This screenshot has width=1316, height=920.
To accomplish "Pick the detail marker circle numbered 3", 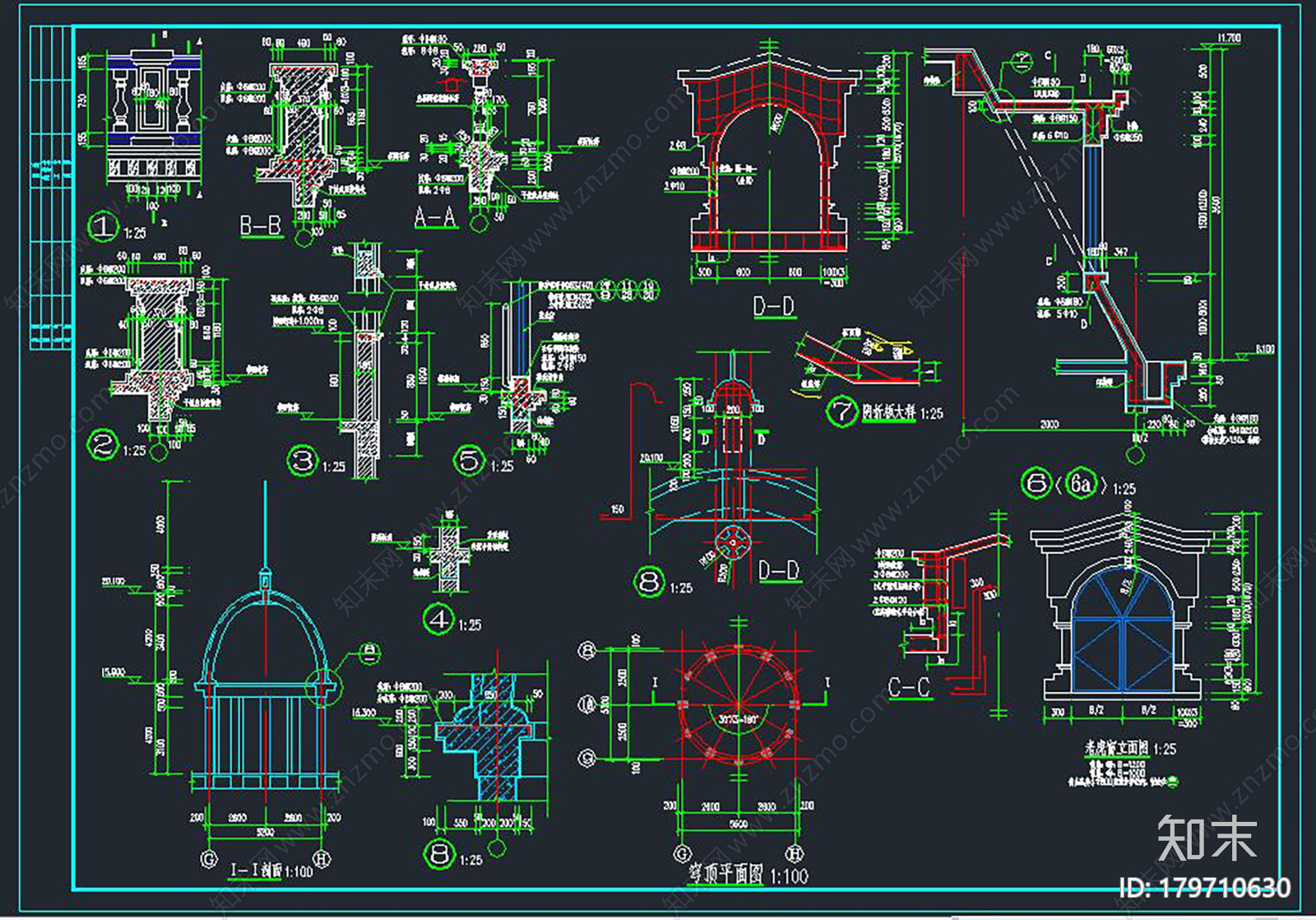I will point(302,461).
